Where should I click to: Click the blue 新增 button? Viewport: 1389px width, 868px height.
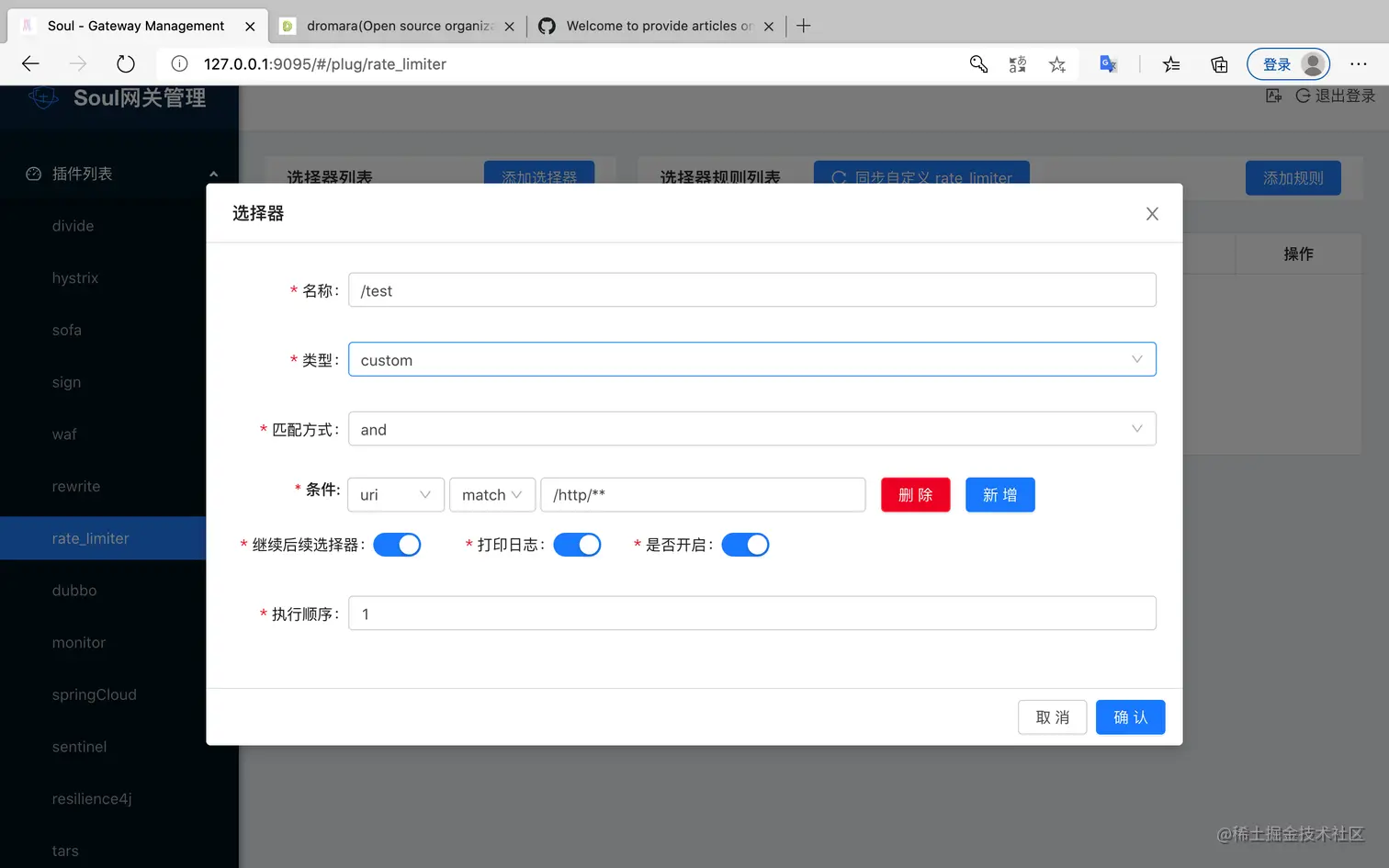[x=999, y=494]
